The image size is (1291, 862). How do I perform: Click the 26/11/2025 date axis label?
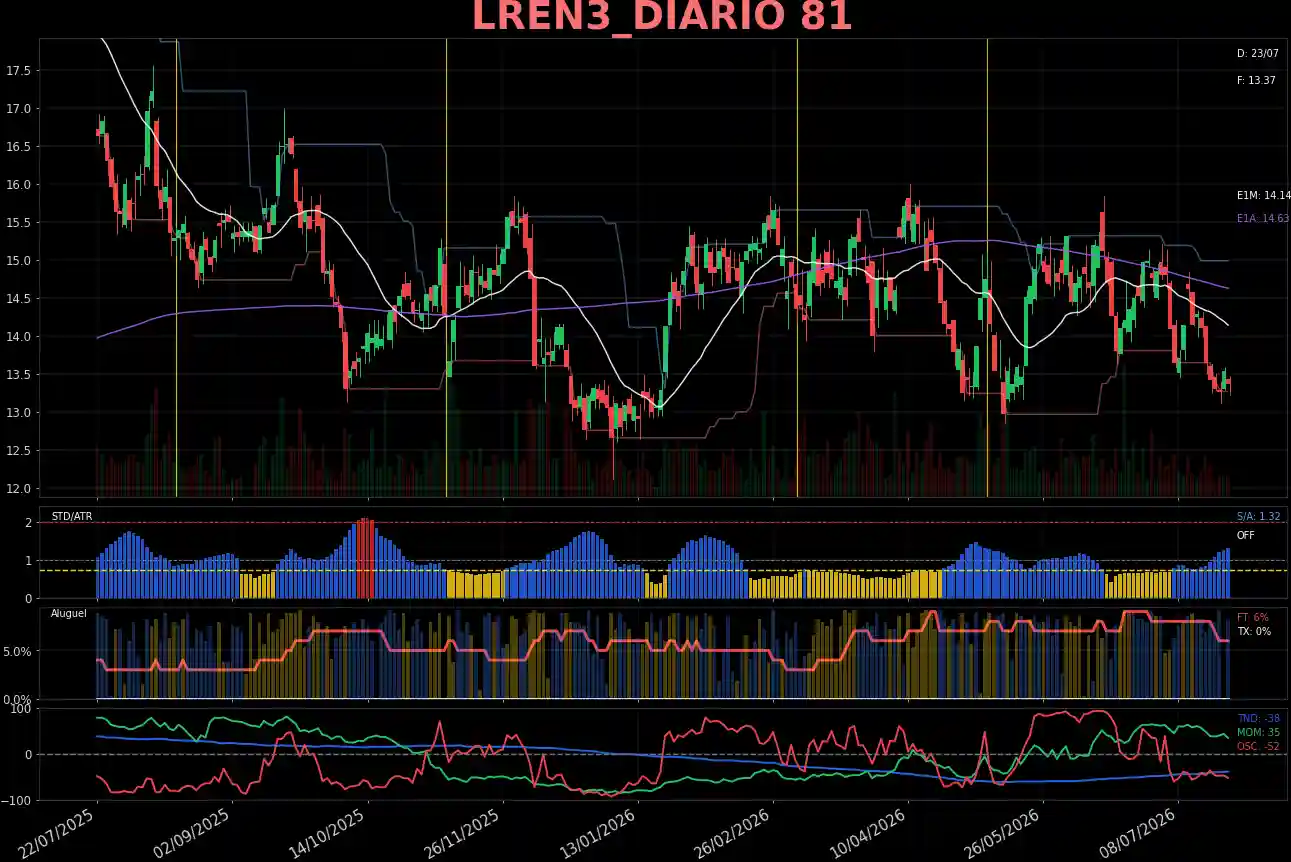click(x=462, y=835)
